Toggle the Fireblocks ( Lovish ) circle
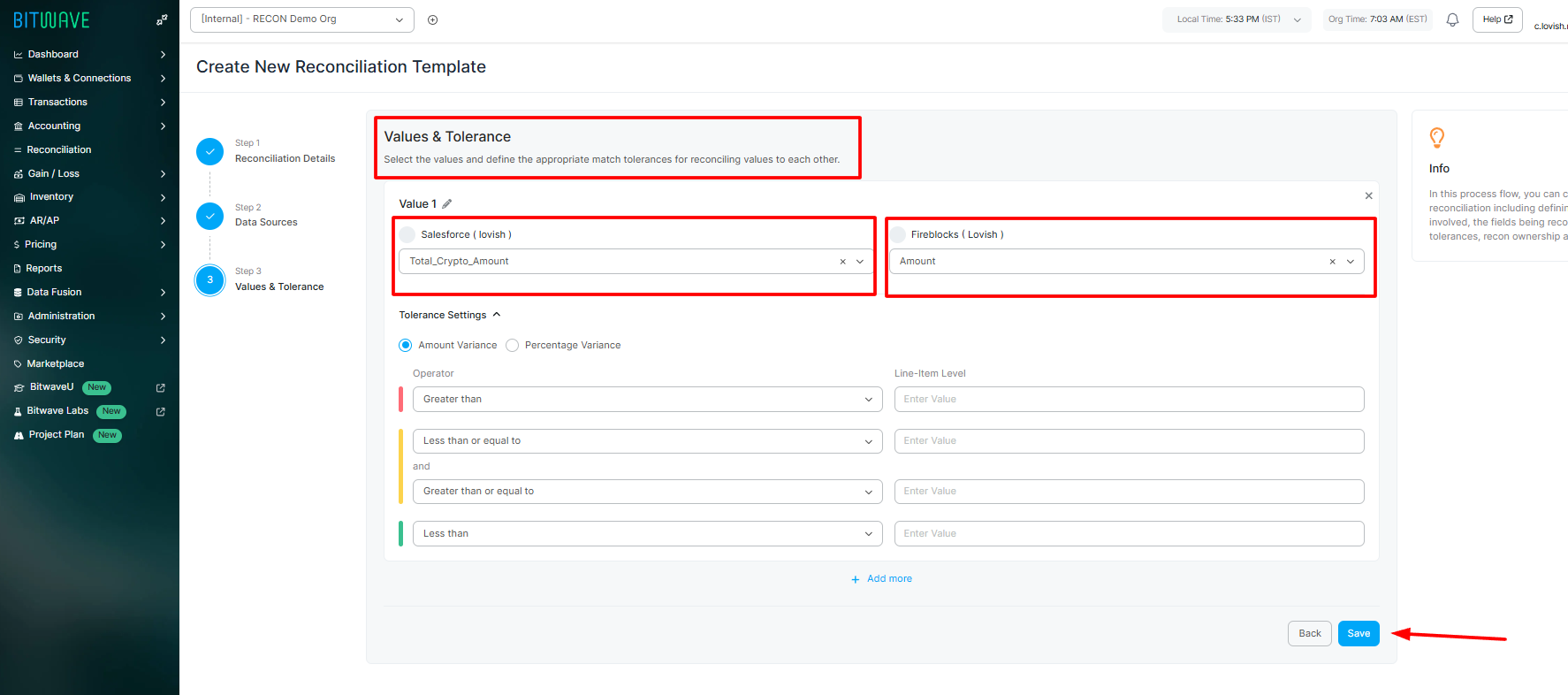Image resolution: width=1568 pixels, height=695 pixels. [897, 234]
